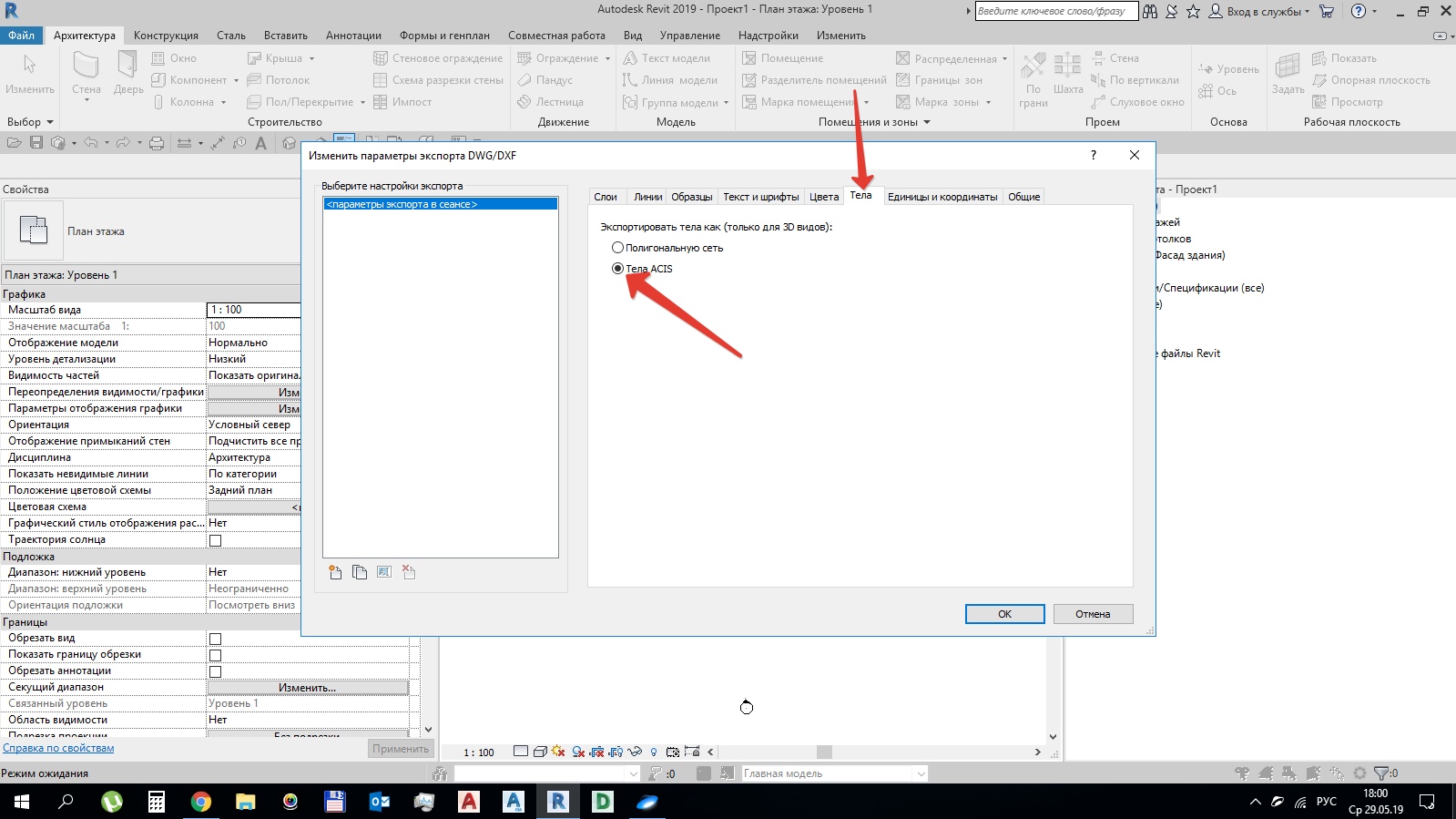Click Изменить... for Секущий диапазон
The height and width of the screenshot is (819, 1456).
point(308,688)
